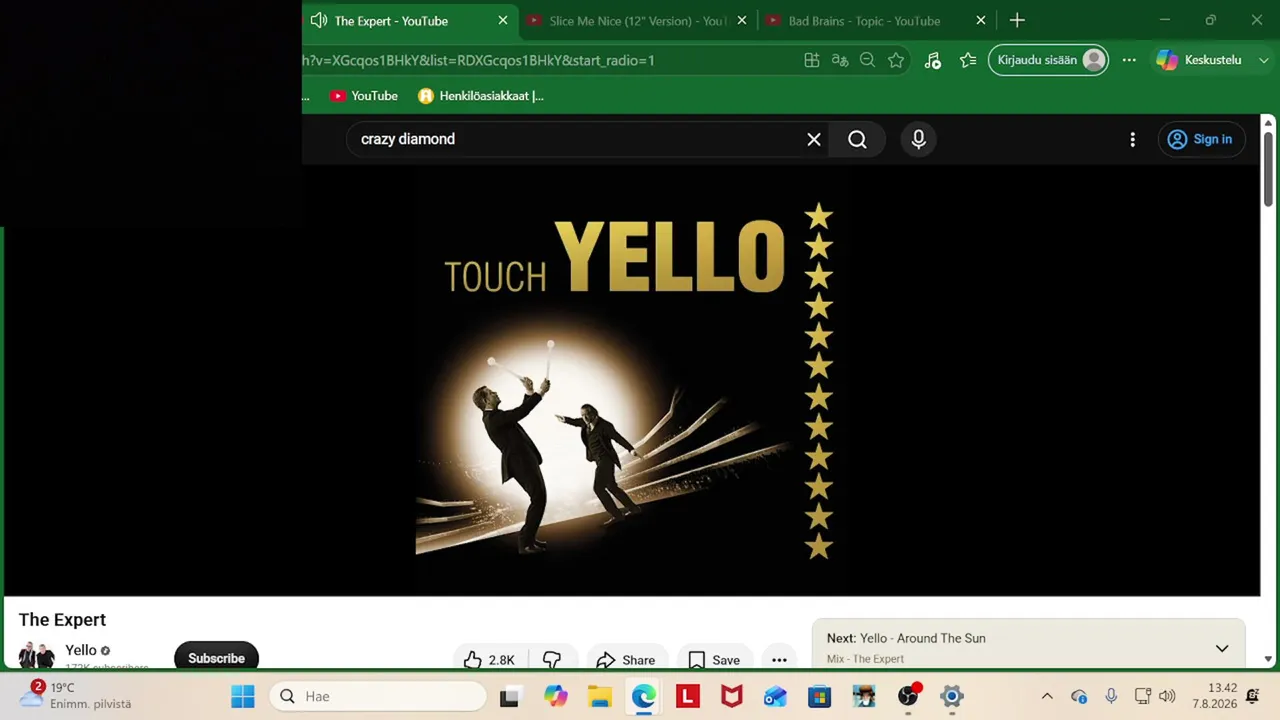Switch to Slice Me Nice tab

(x=636, y=20)
